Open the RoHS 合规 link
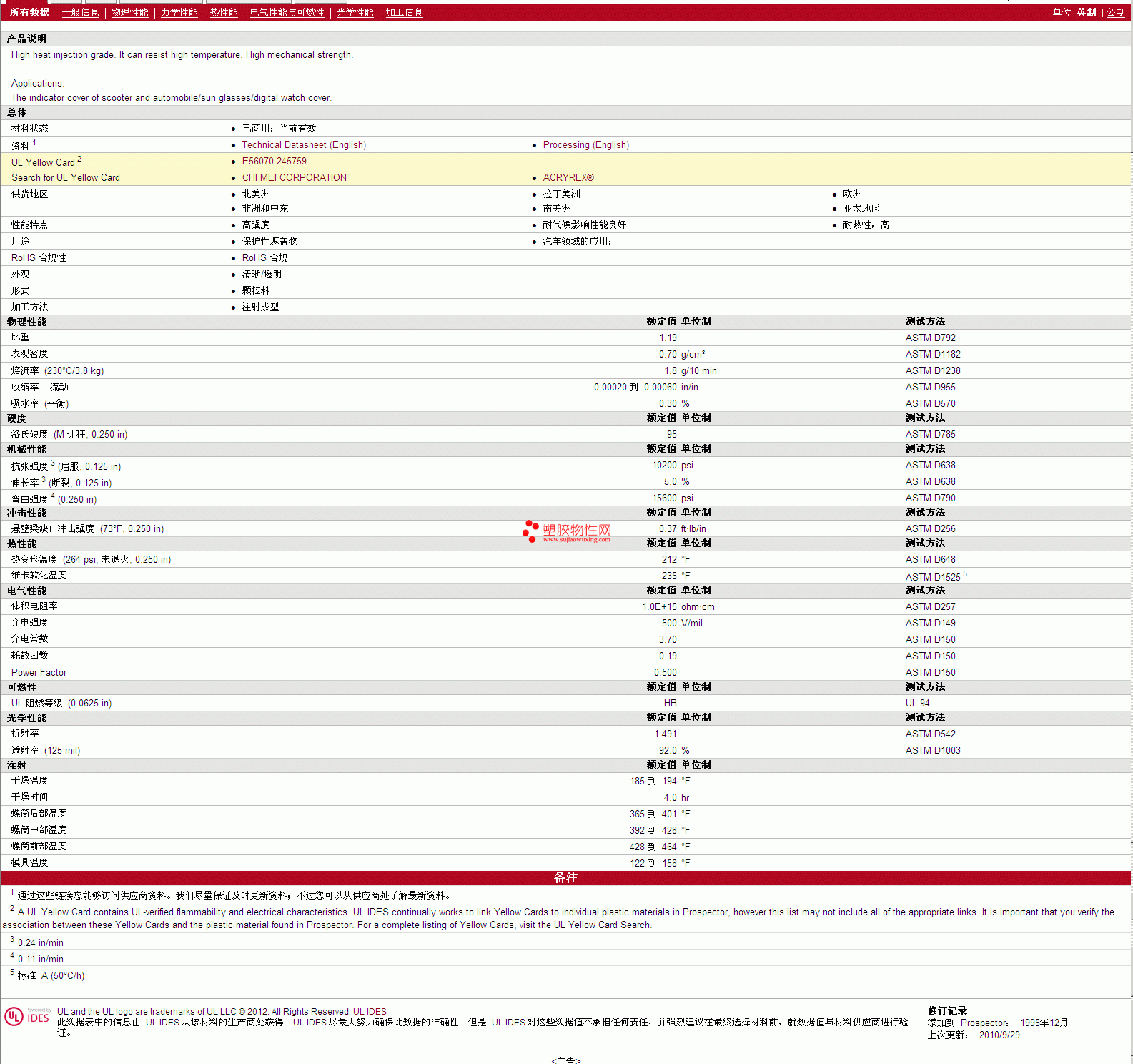Viewport: 1133px width, 1064px height. pos(264,257)
